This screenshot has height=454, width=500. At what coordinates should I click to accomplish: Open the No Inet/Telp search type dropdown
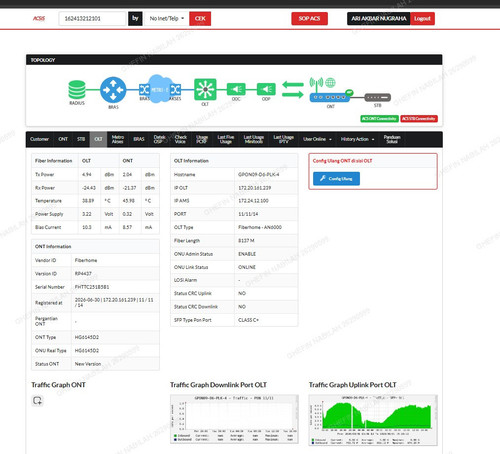167,18
